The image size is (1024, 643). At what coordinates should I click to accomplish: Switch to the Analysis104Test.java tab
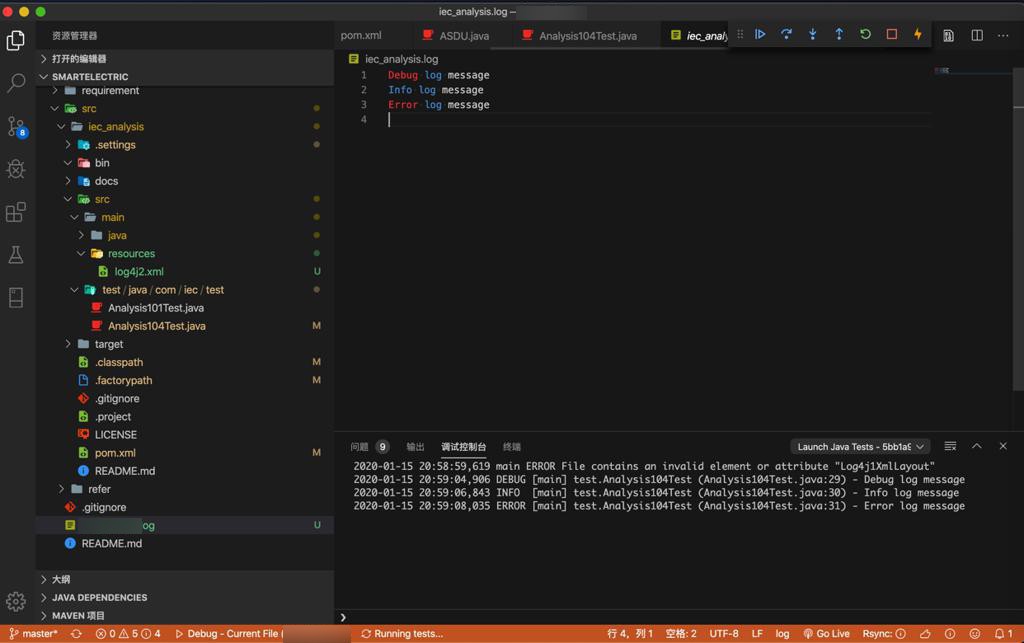pyautogui.click(x=587, y=36)
